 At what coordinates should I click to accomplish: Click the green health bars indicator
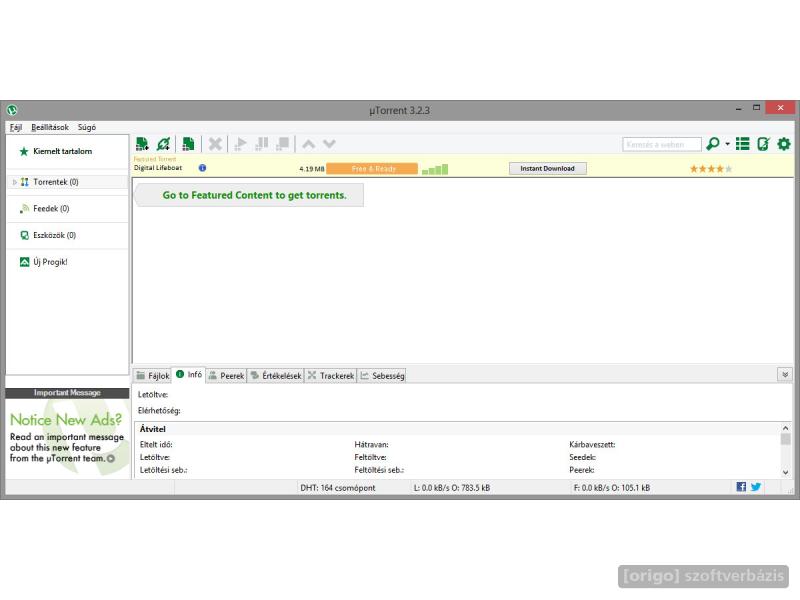point(435,169)
